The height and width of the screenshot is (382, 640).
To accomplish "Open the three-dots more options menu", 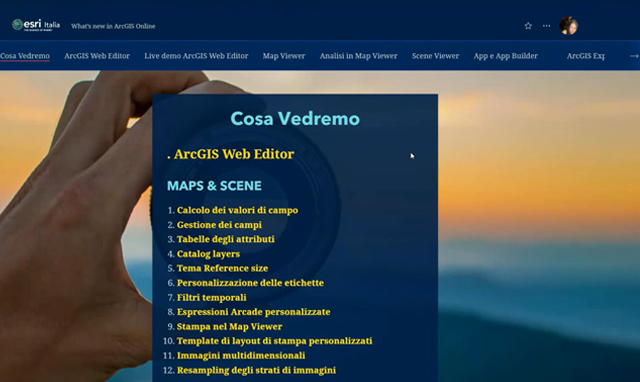I will click(547, 26).
